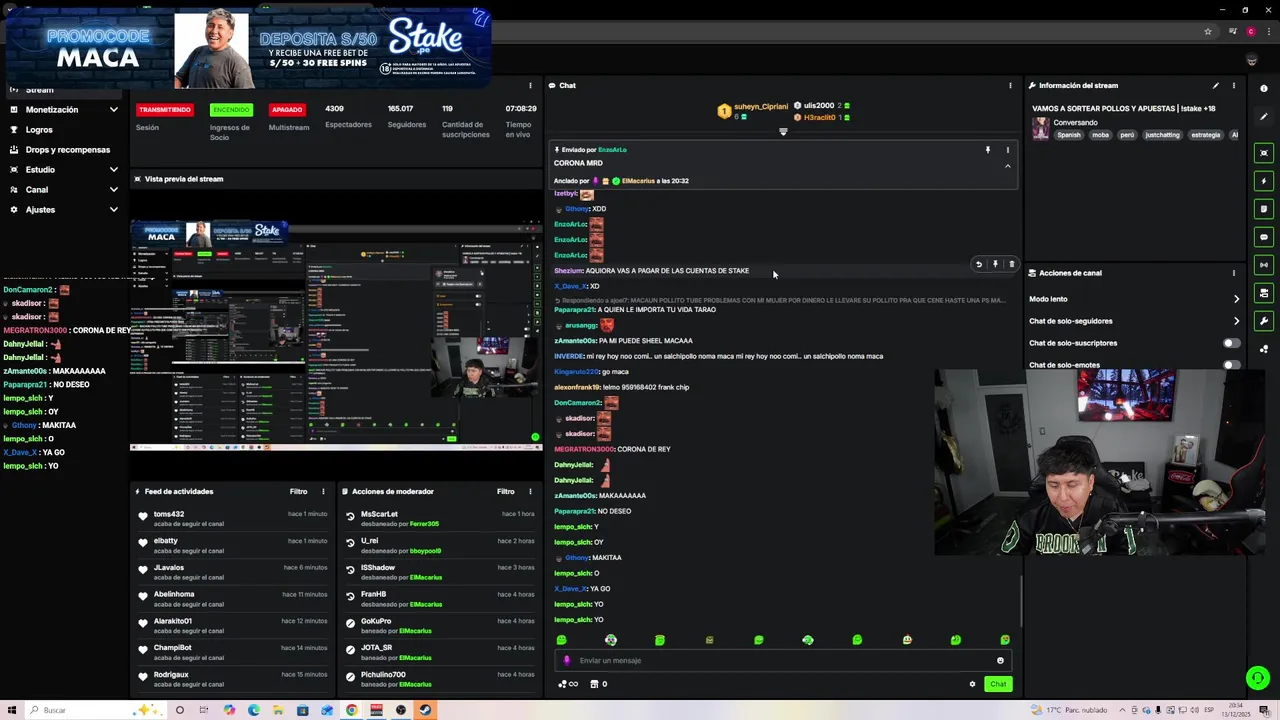Click the Spanish tag in stream info

click(1069, 135)
